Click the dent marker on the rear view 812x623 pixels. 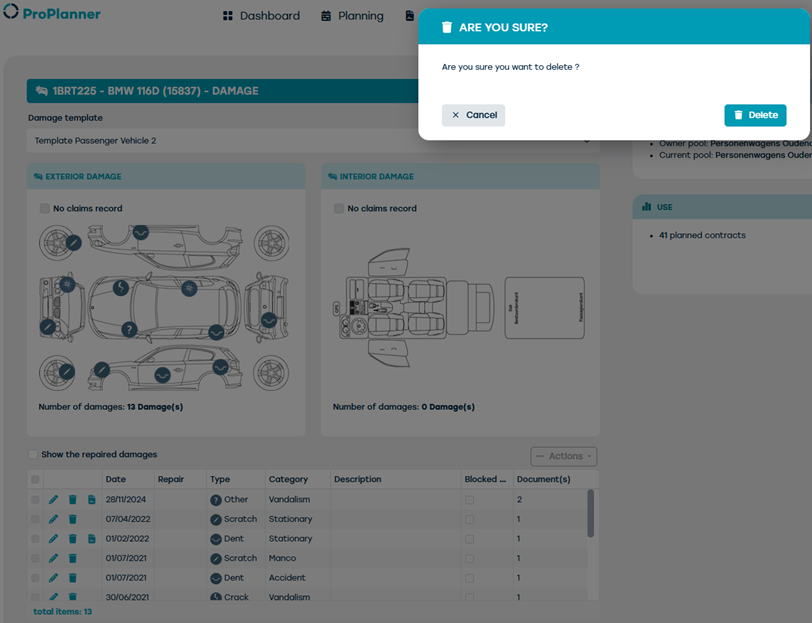(x=269, y=320)
